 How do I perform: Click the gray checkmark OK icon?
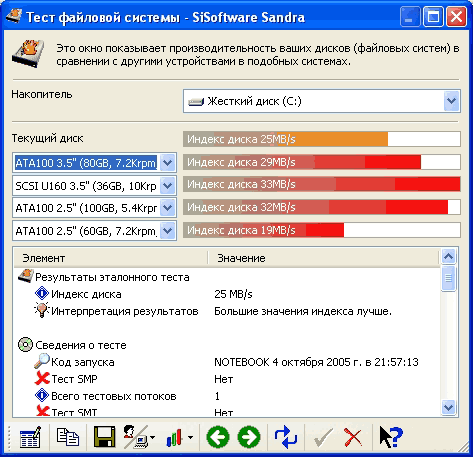(x=323, y=437)
